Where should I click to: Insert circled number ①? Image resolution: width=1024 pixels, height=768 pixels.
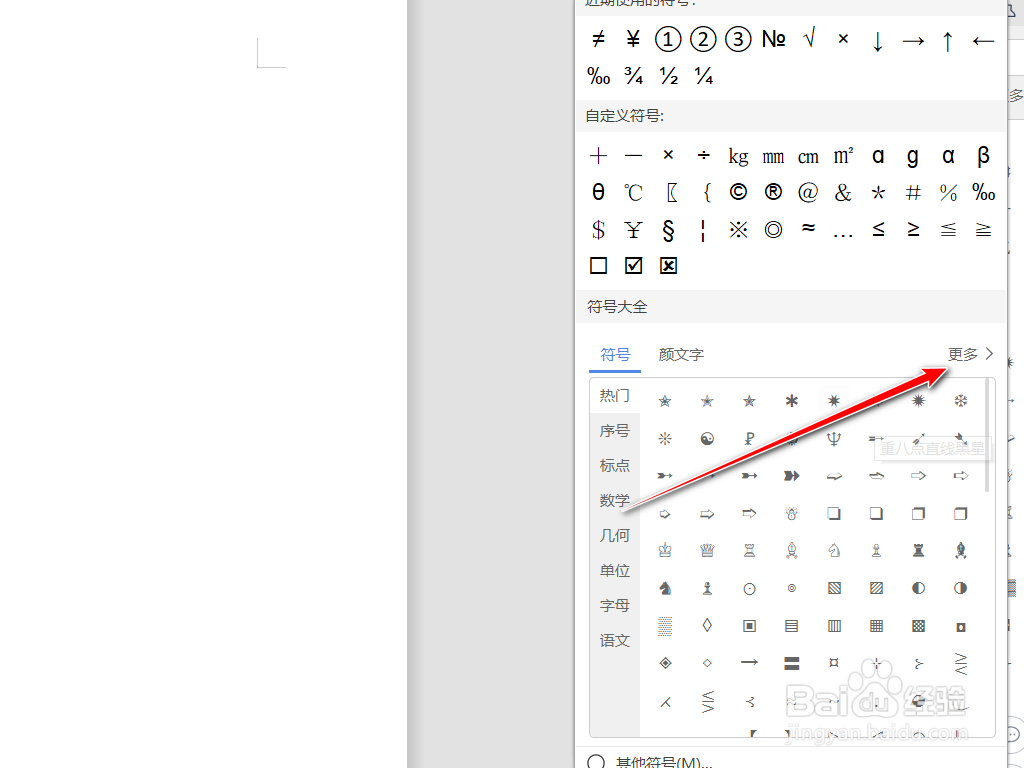click(668, 40)
